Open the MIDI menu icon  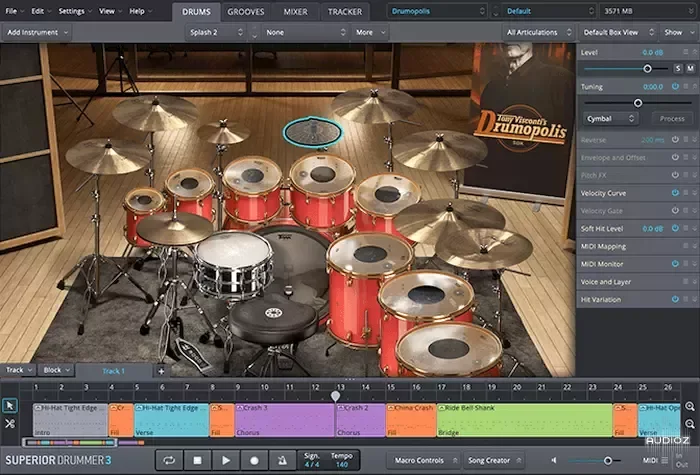(665, 460)
